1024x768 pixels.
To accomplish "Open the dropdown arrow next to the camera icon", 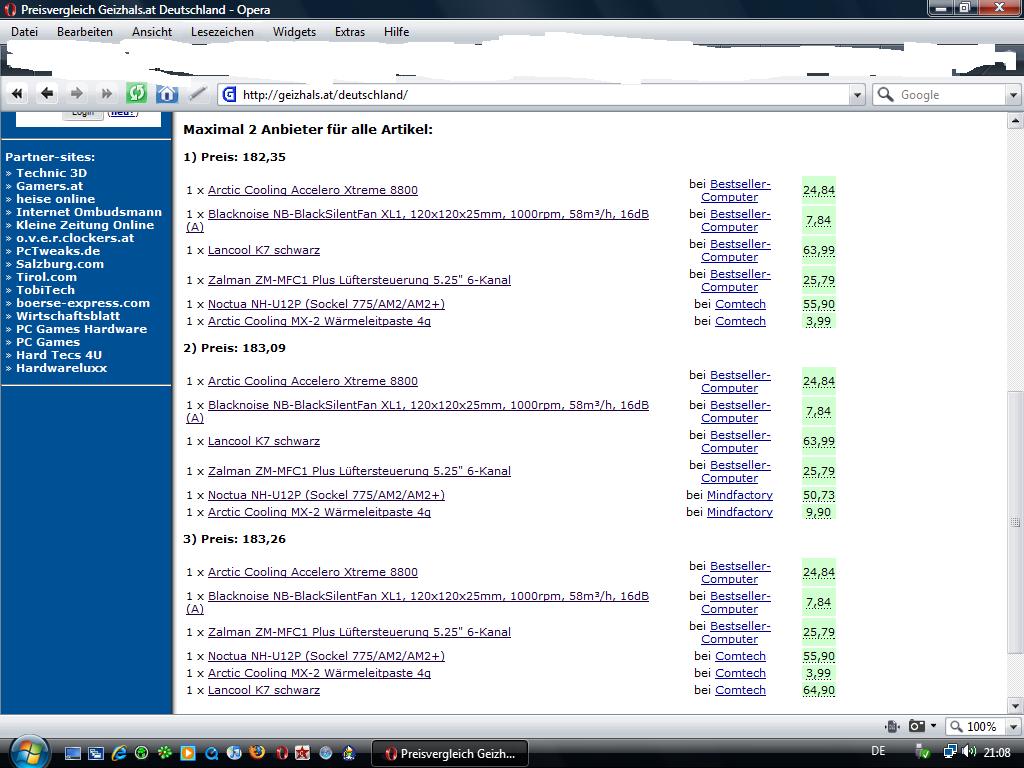I will (933, 726).
